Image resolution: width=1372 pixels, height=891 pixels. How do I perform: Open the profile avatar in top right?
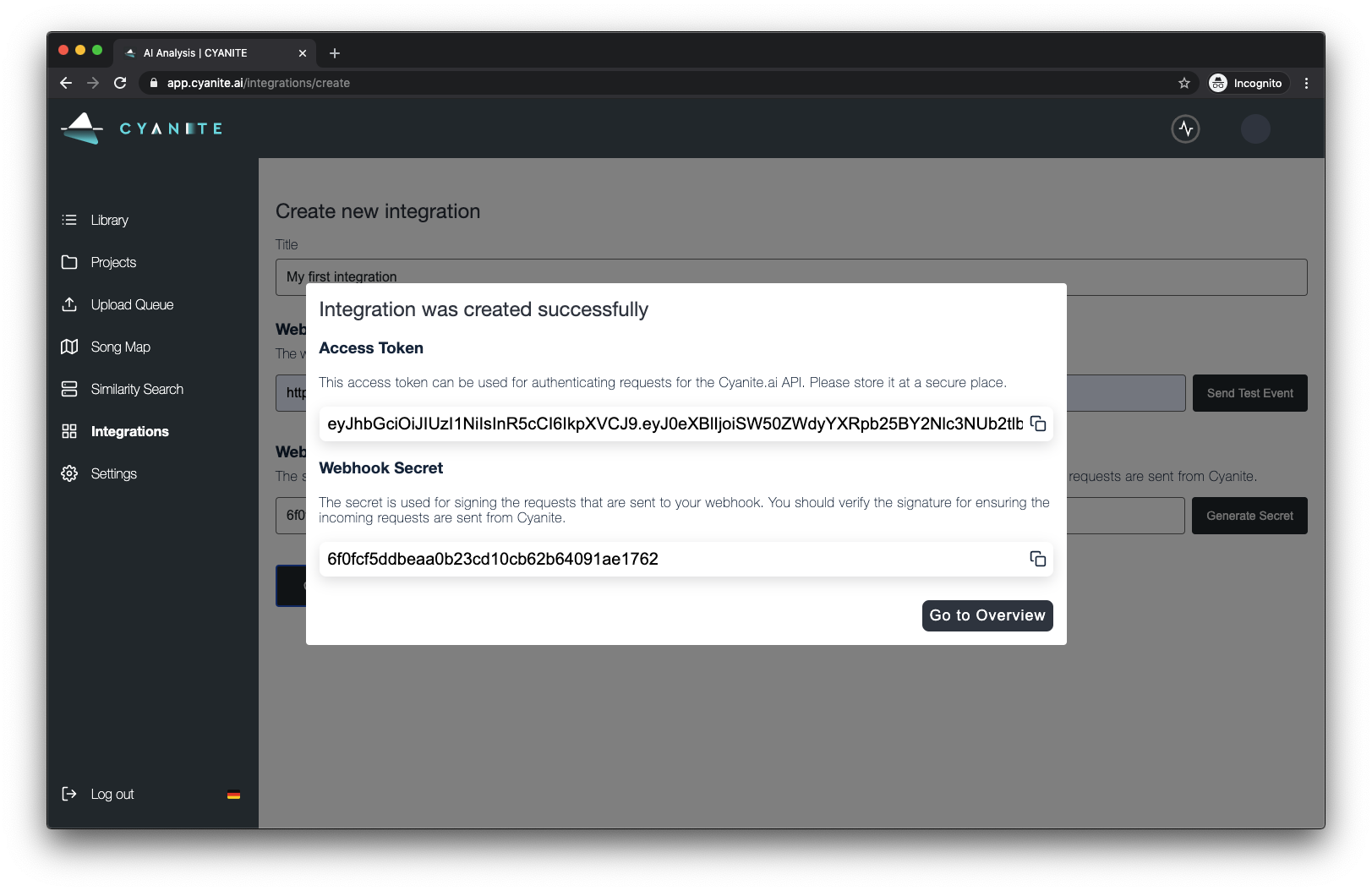pos(1256,128)
